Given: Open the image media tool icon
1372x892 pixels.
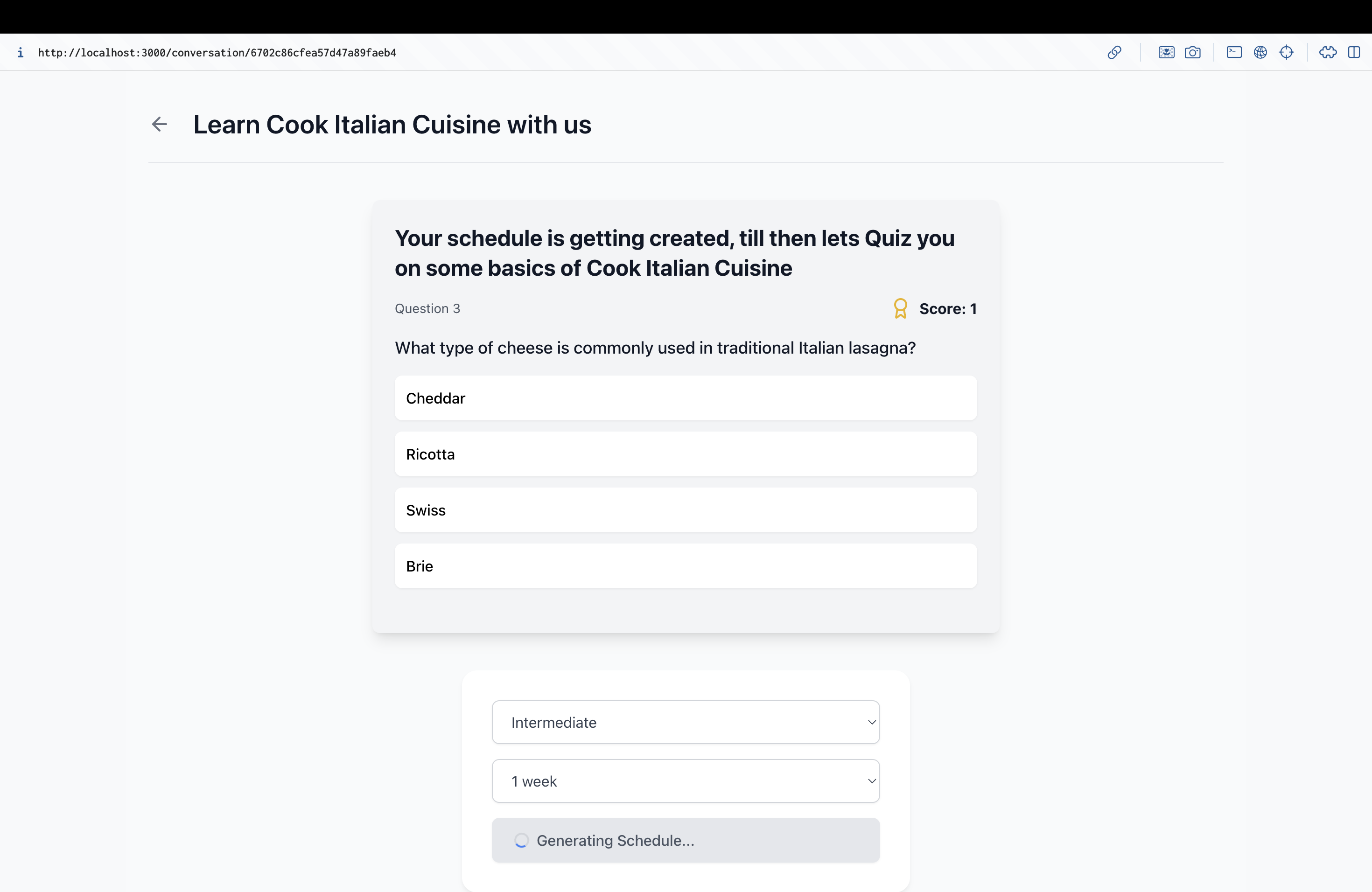Looking at the screenshot, I should click(1166, 52).
